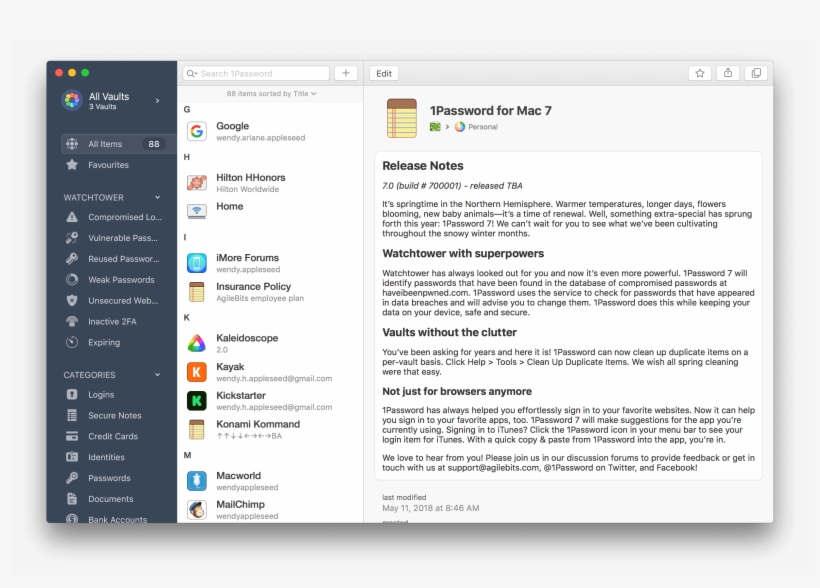Viewport: 820px width, 588px height.
Task: Select the Passwords category key icon
Action: pyautogui.click(x=72, y=478)
